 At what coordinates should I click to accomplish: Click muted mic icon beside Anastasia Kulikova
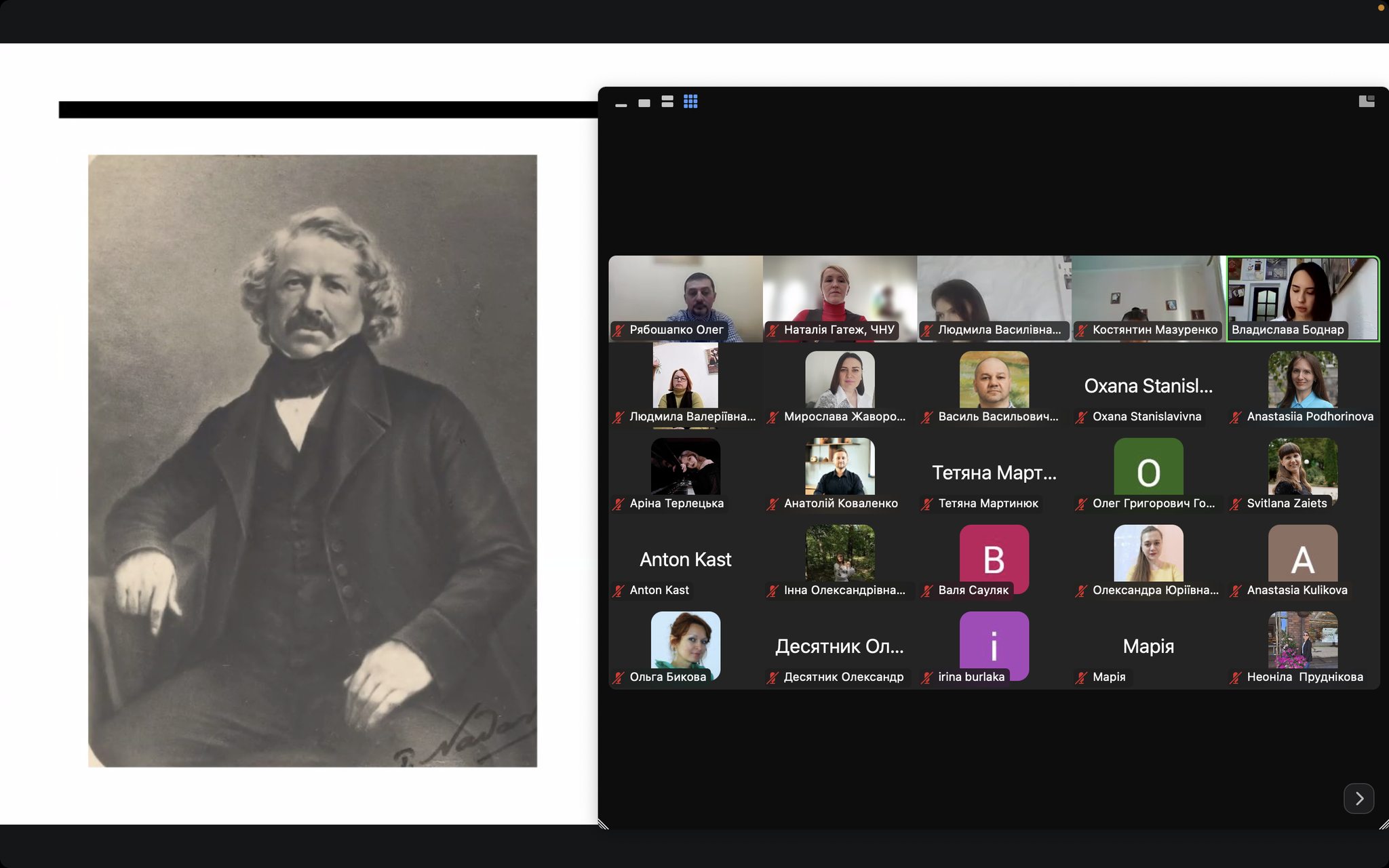click(1236, 591)
